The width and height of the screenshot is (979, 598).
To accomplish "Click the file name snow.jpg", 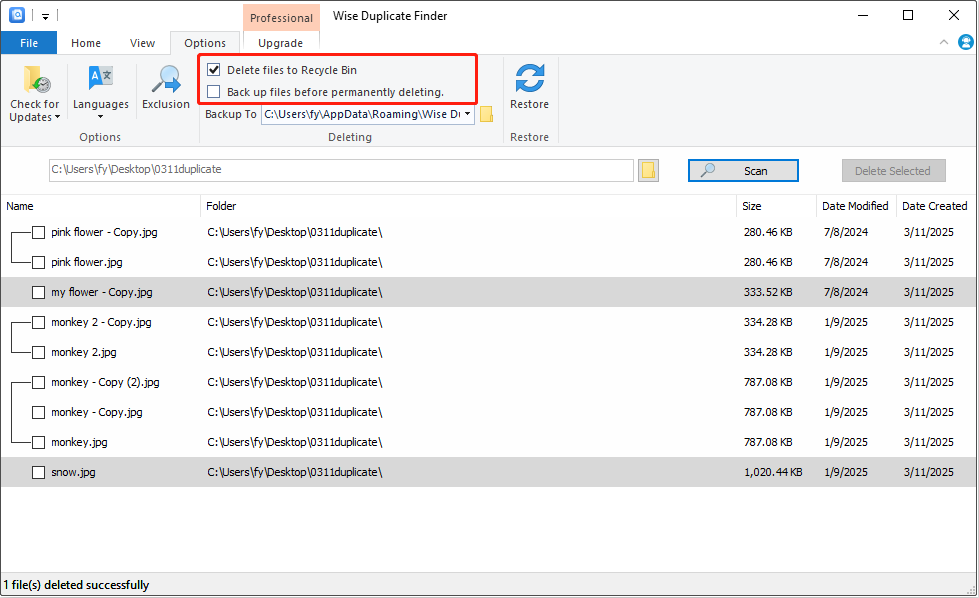I will tap(73, 473).
